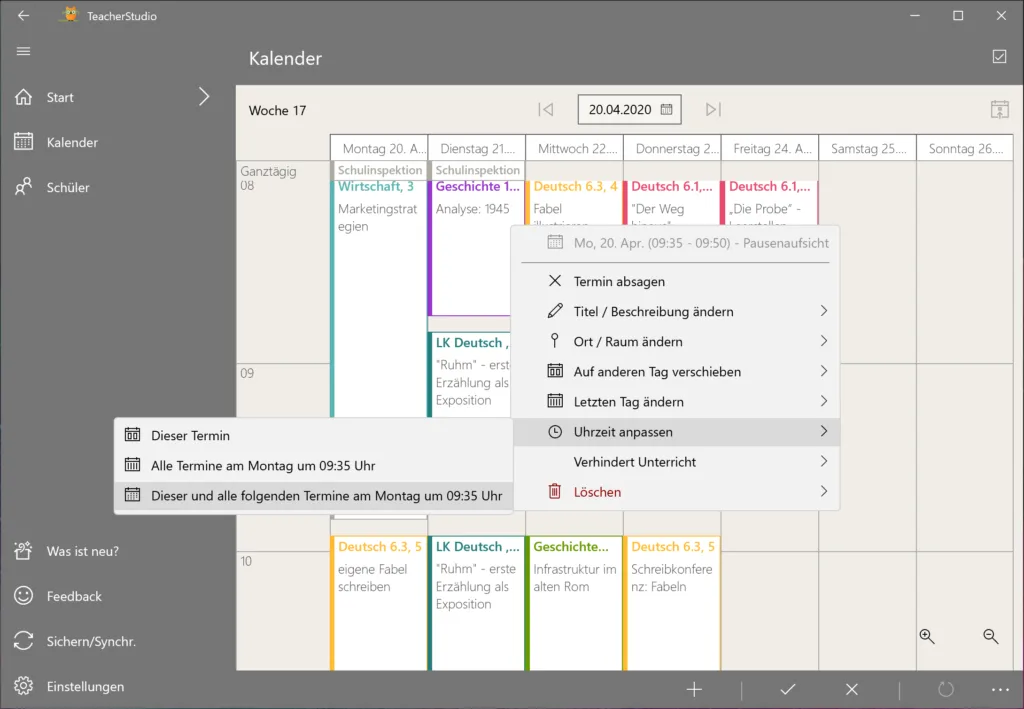
Task: Choose Alle Termine am Montag um 09:35 Uhr
Action: point(313,465)
